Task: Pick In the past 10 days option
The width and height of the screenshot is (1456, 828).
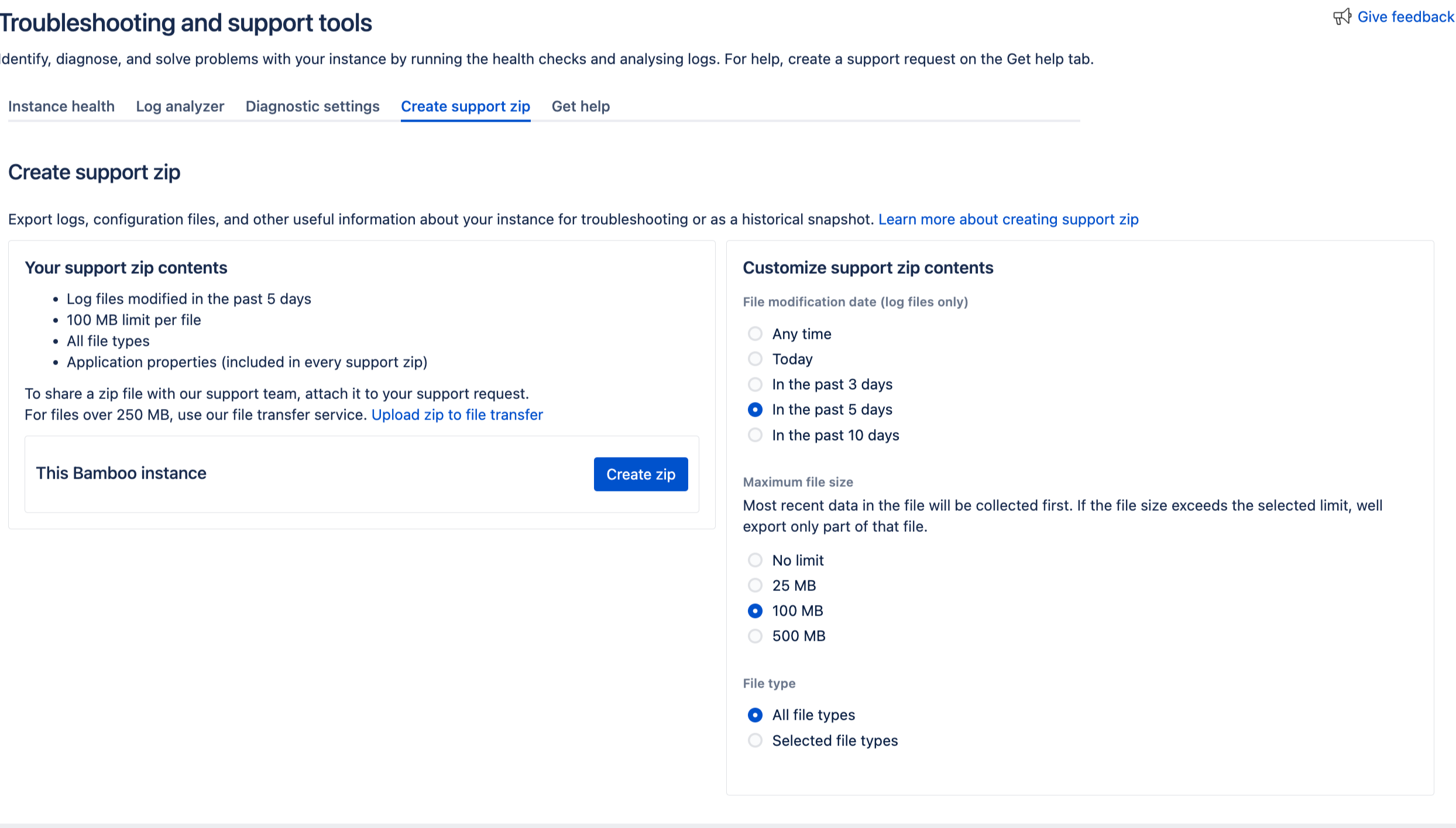Action: [755, 435]
